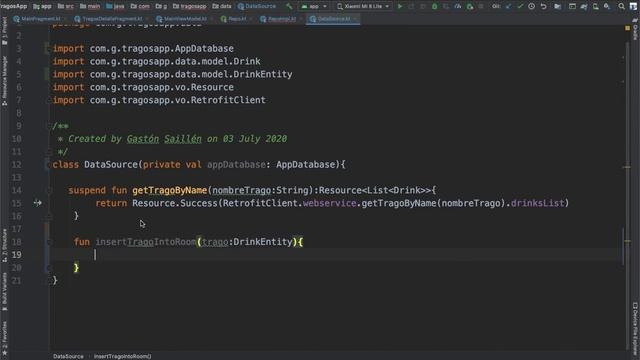Click the green Run app button
640x360 pixels.
(400, 6)
